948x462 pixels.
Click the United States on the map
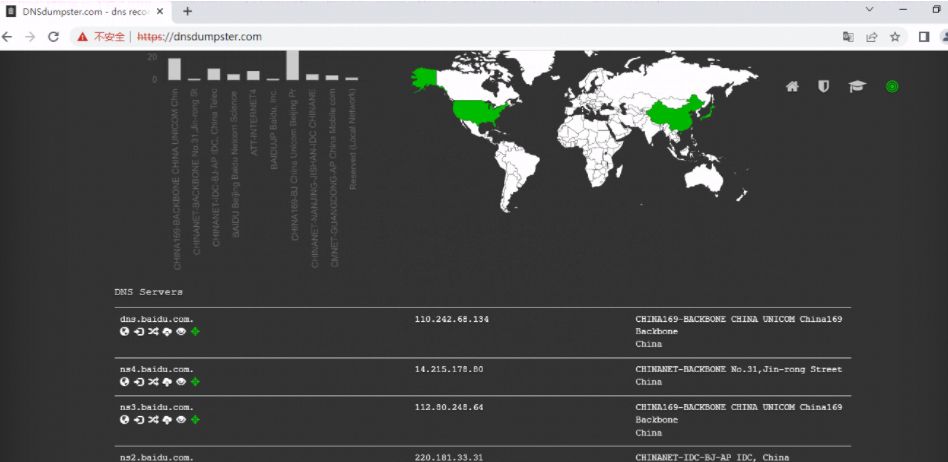479,112
